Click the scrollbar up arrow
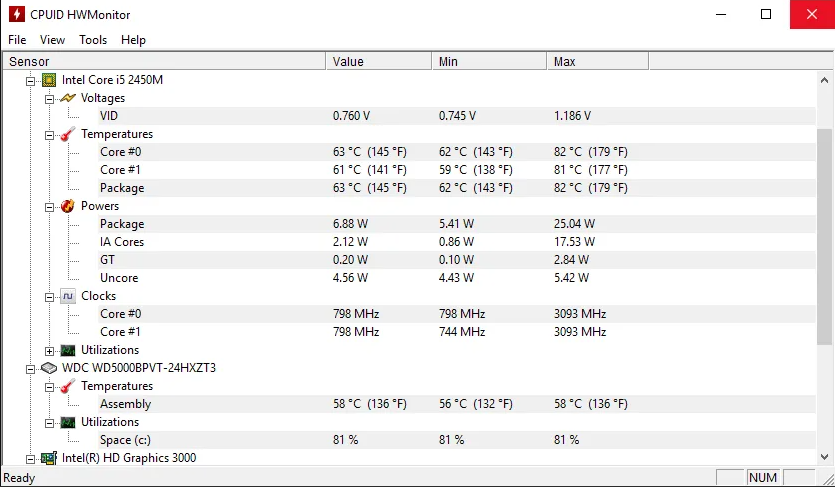The height and width of the screenshot is (487, 835). tap(824, 80)
